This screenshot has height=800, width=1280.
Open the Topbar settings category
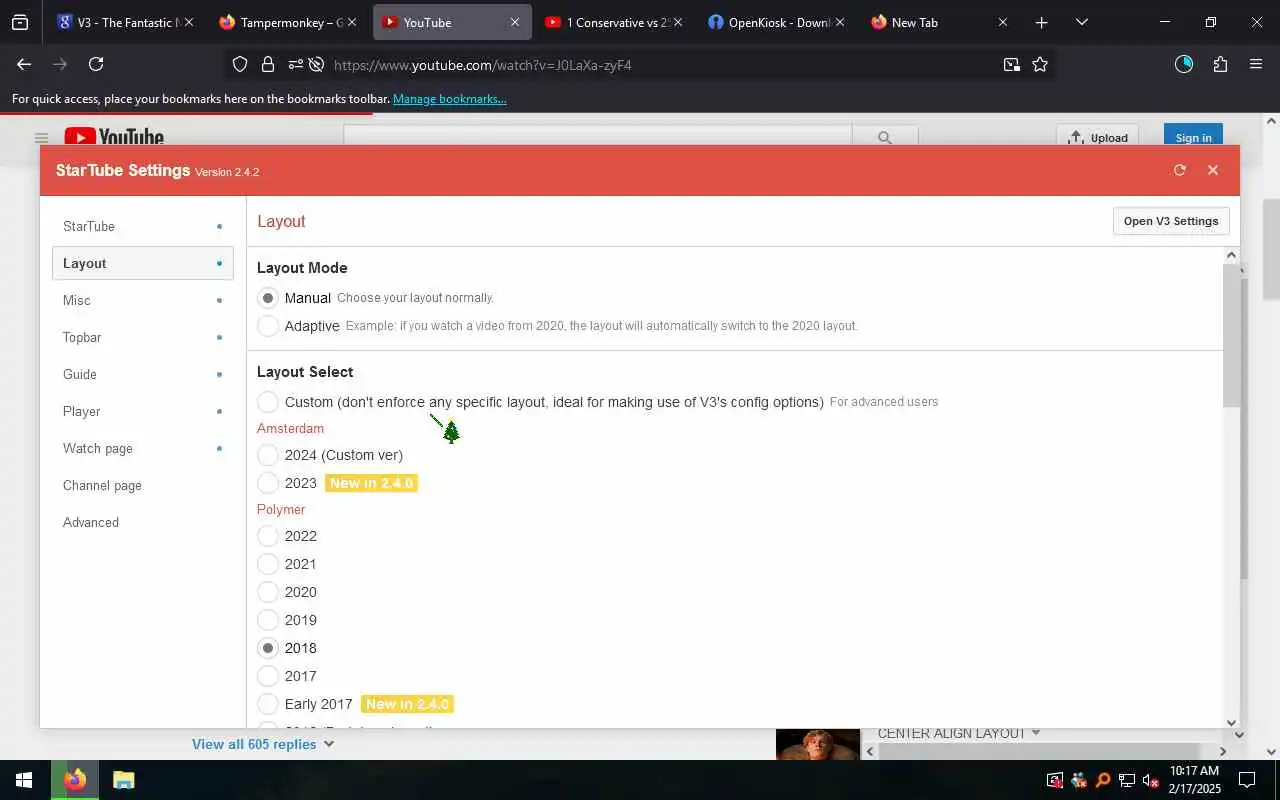click(142, 337)
